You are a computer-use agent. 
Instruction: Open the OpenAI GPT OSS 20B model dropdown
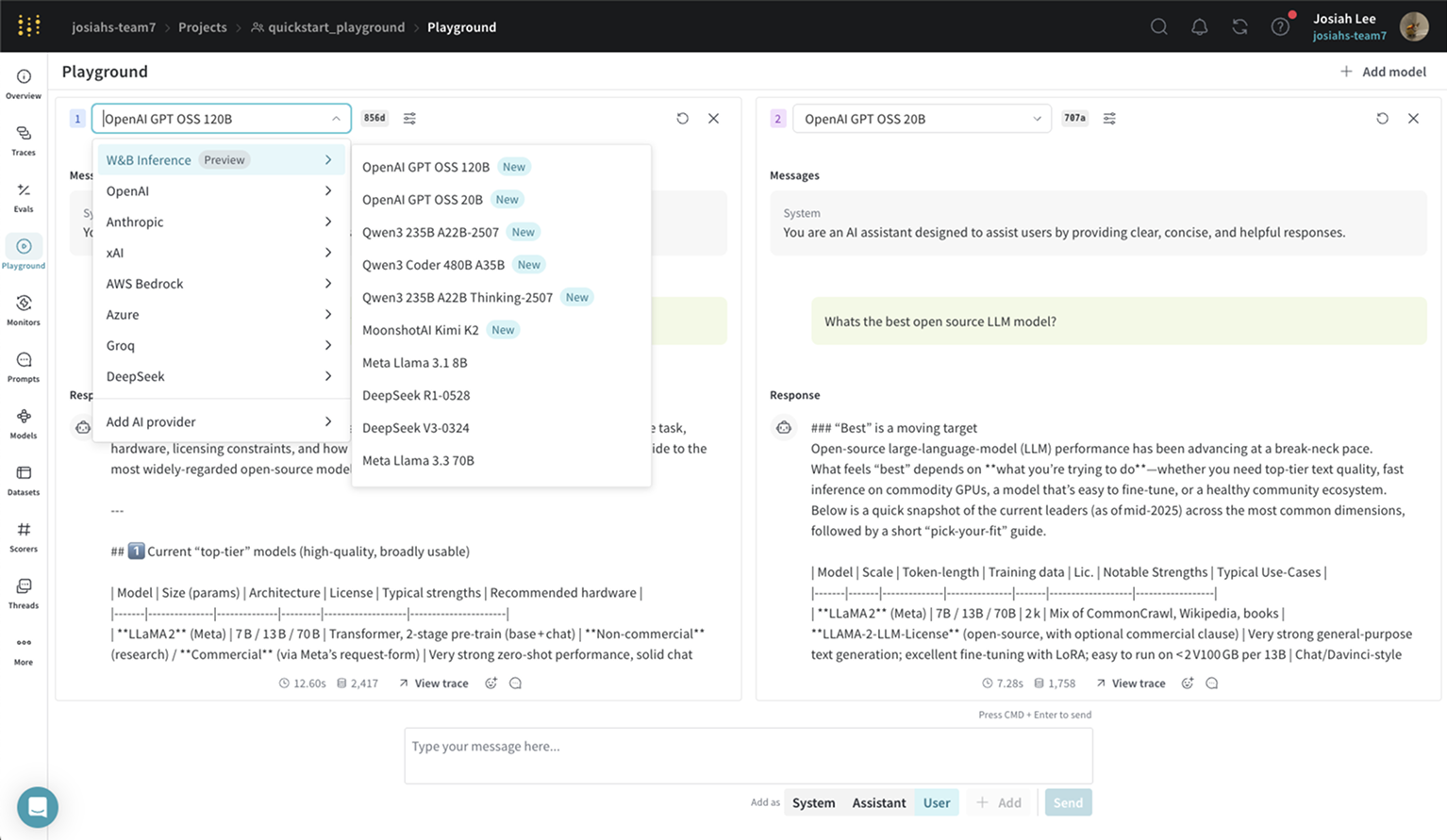click(922, 119)
